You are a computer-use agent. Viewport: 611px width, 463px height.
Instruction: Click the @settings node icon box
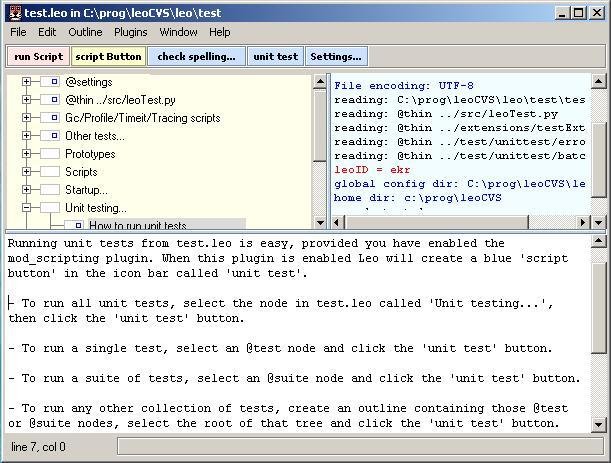tap(50, 81)
